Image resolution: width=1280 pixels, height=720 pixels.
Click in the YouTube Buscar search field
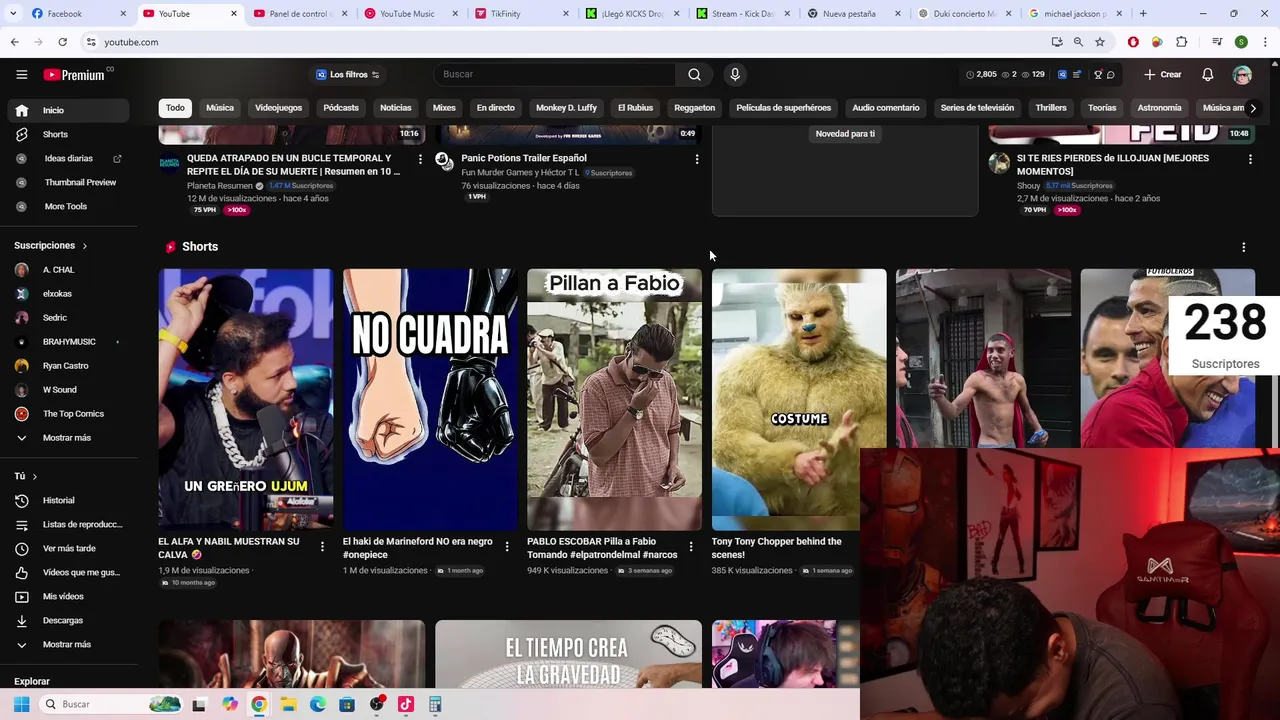tap(556, 74)
